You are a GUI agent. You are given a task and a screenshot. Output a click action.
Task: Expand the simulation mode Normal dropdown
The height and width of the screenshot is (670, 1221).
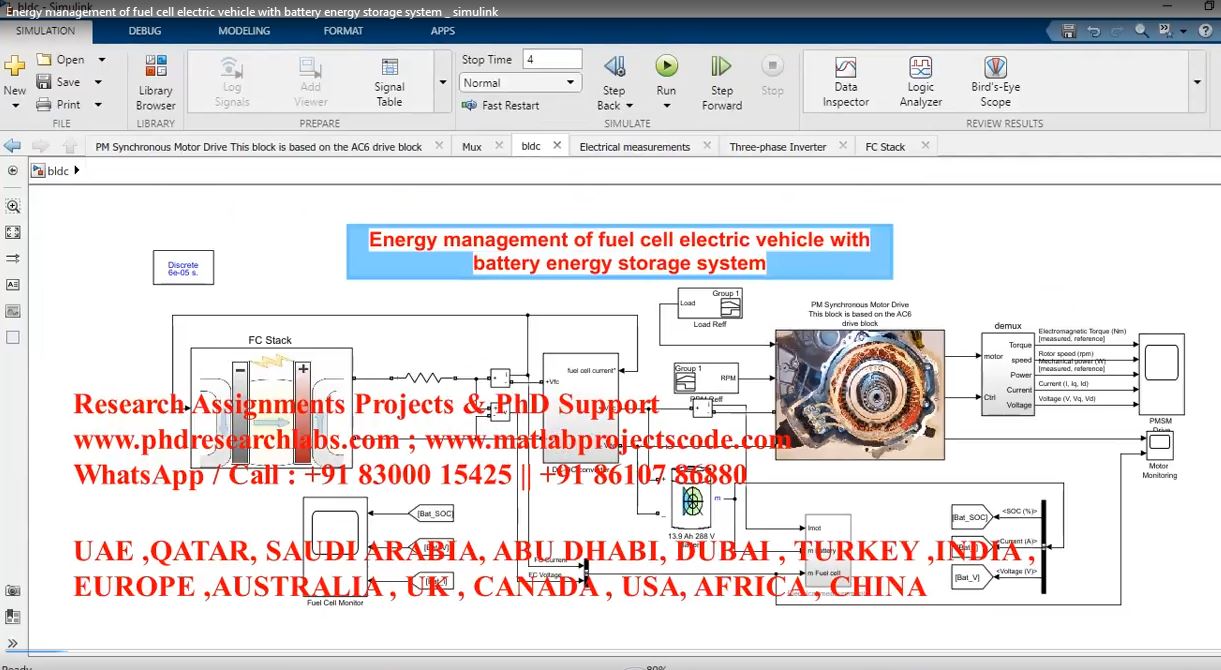(571, 83)
